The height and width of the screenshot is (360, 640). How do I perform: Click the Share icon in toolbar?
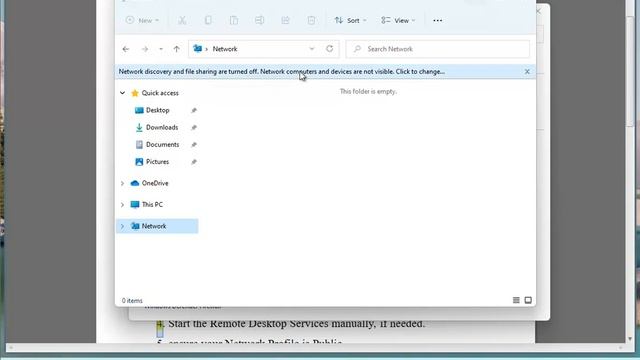click(x=285, y=20)
